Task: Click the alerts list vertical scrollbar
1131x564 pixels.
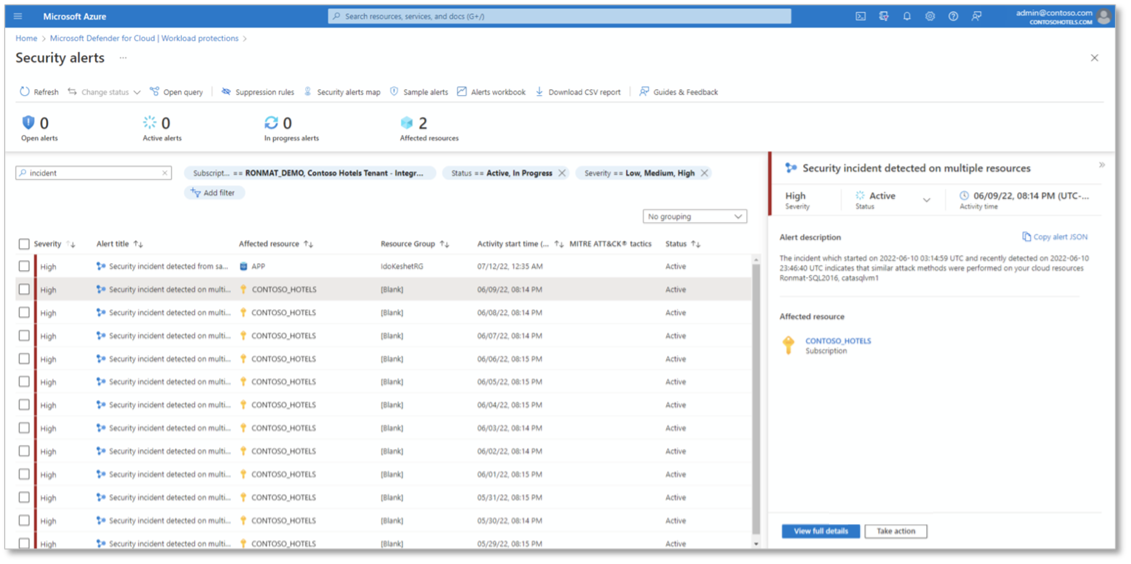Action: [756, 400]
